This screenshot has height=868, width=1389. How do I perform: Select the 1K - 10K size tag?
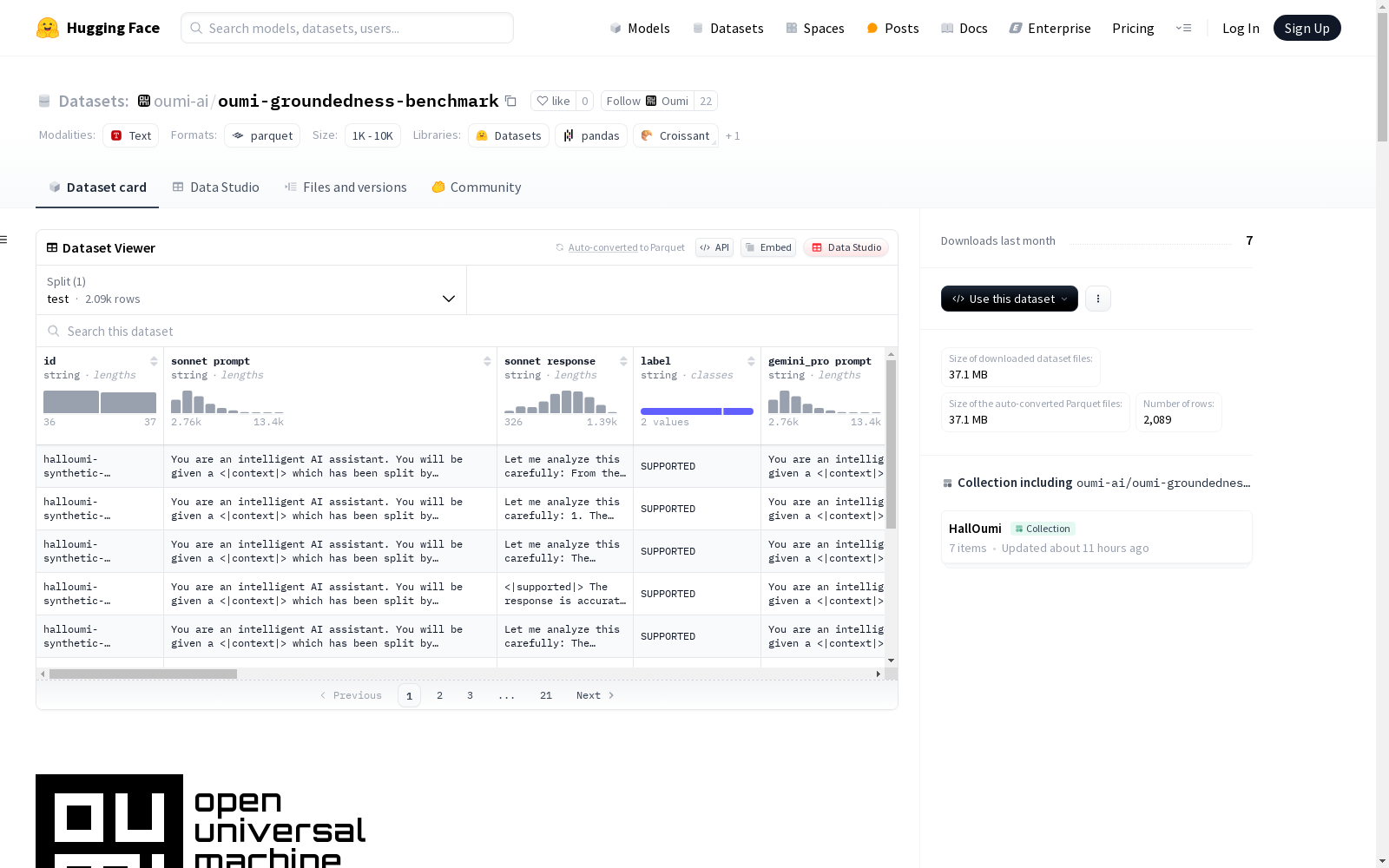pyautogui.click(x=372, y=135)
